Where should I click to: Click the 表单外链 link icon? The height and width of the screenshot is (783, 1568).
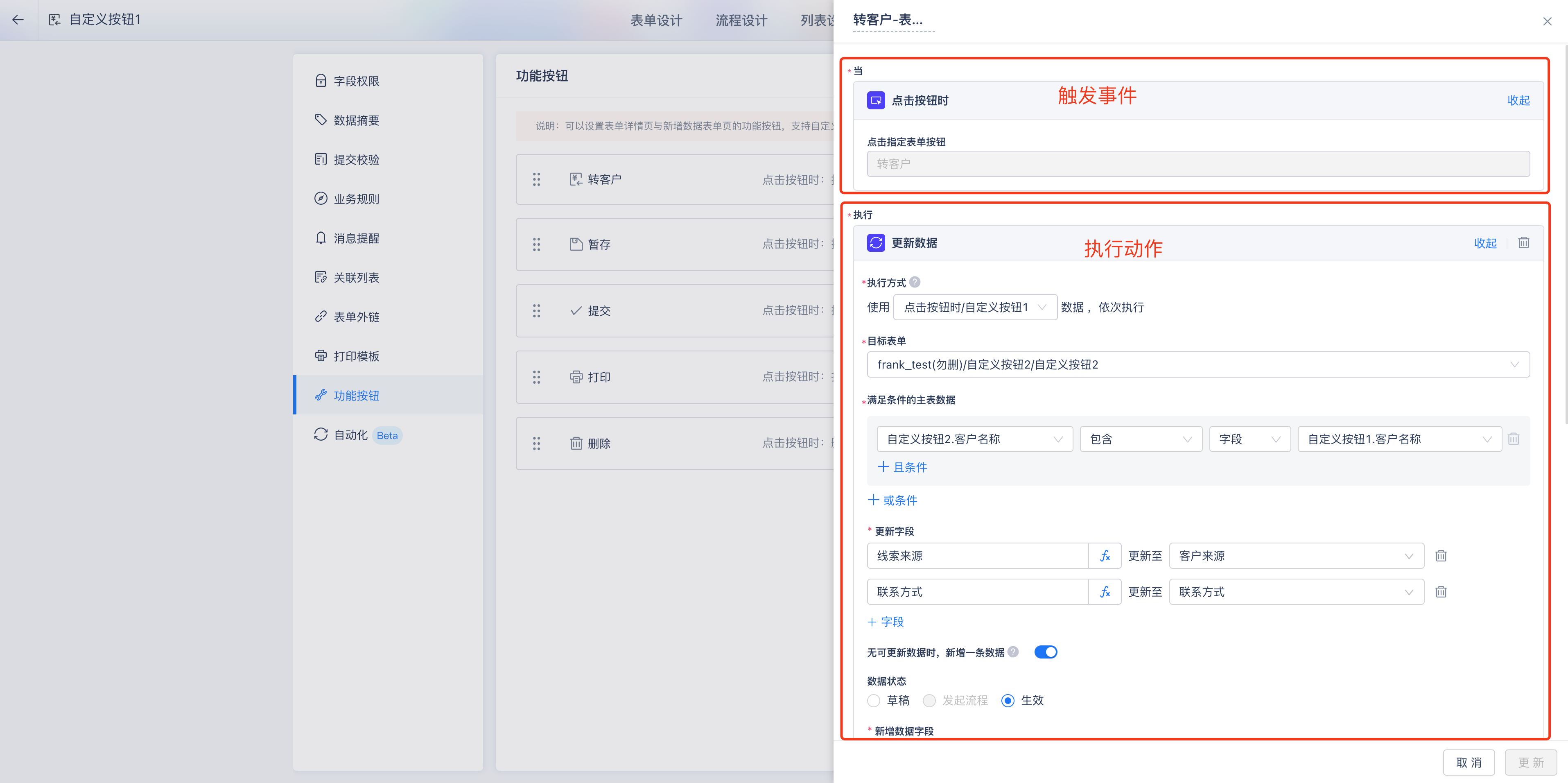click(321, 316)
